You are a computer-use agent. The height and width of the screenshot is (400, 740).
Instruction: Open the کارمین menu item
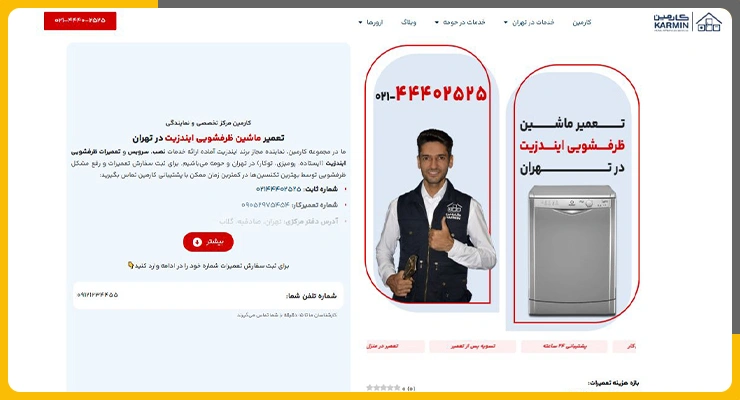point(582,22)
